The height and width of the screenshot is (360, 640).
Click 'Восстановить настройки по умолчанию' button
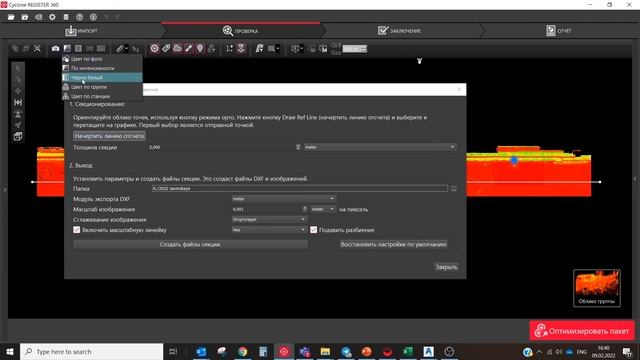point(393,244)
